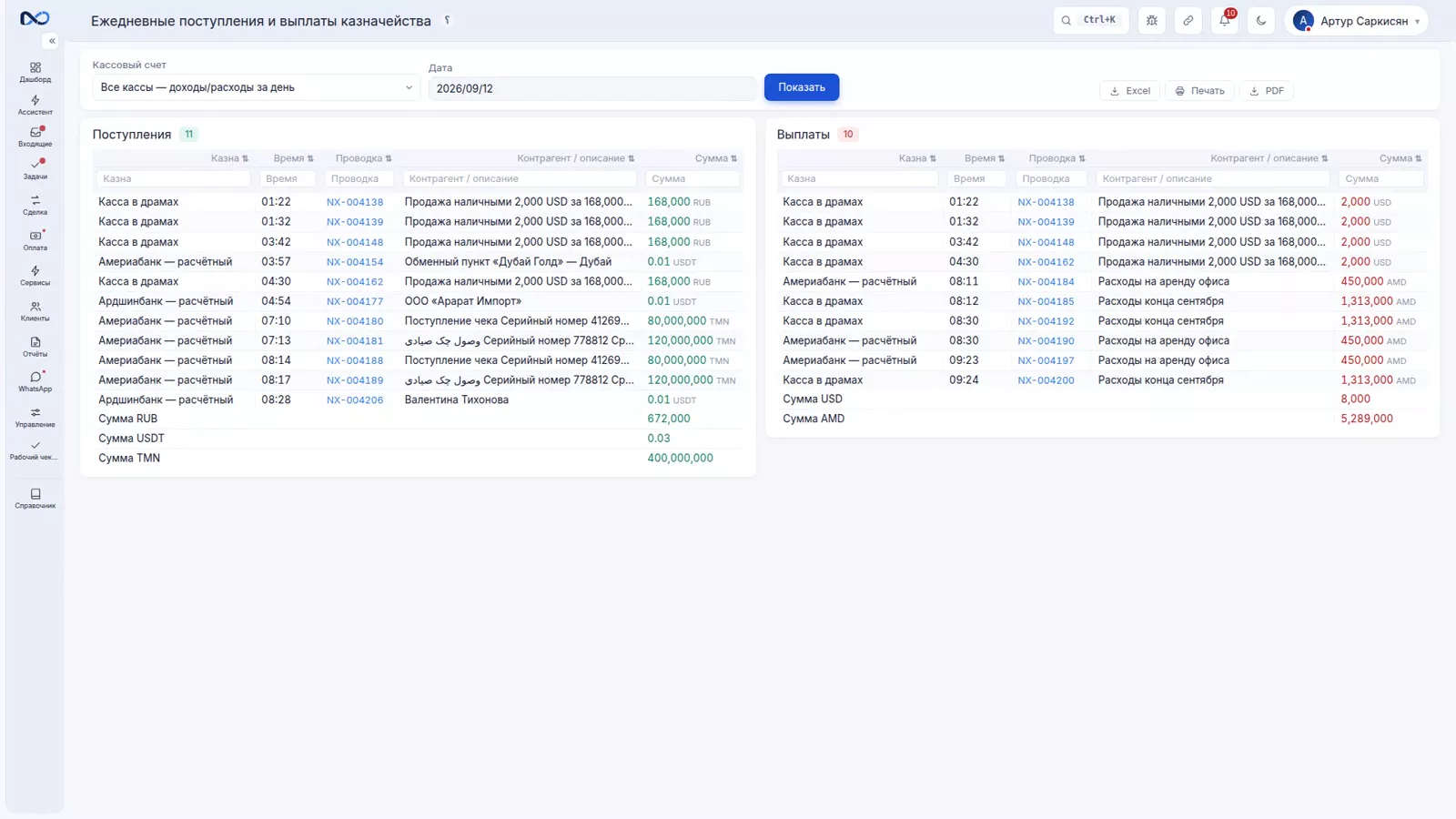1456x819 pixels.
Task: Click the Казна filter field in Поступления
Action: click(x=173, y=179)
